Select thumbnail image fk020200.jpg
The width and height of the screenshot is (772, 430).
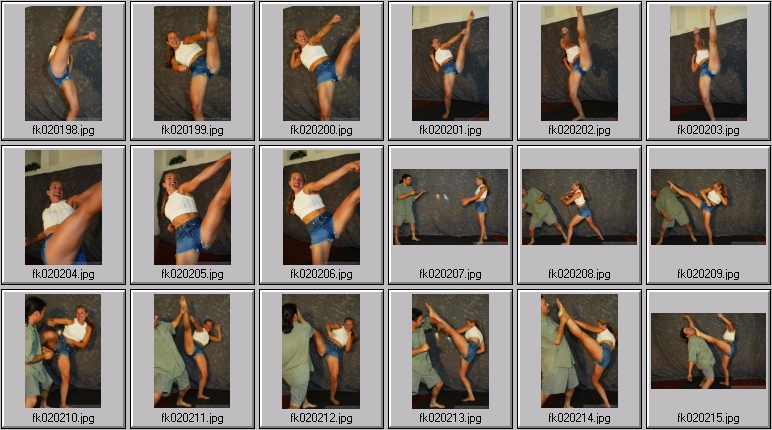coord(322,64)
